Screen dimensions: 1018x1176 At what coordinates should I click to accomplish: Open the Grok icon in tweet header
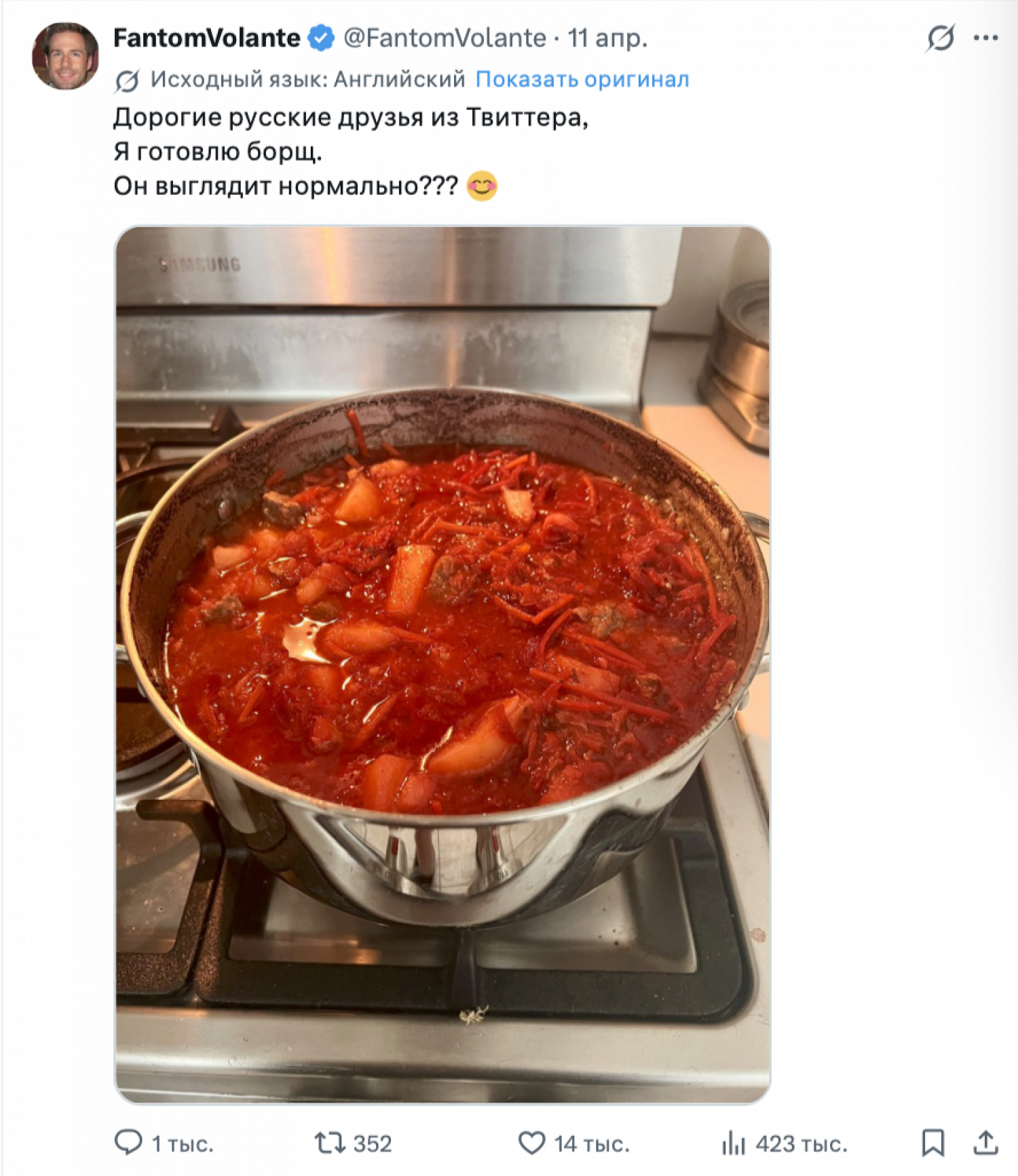tap(941, 38)
